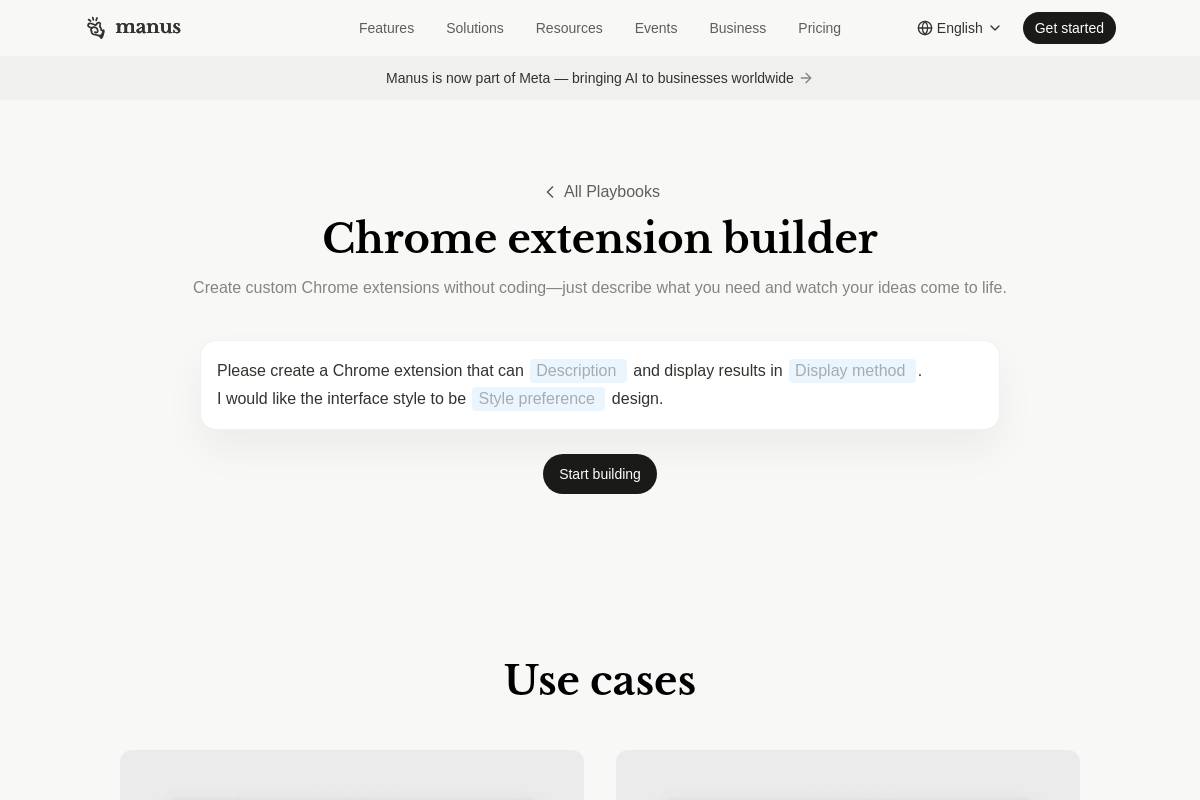The image size is (1200, 800).
Task: Open the Resources menu
Action: point(569,28)
